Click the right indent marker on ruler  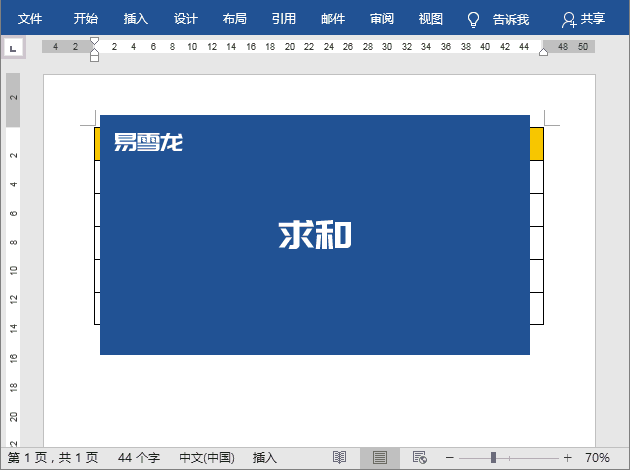[543, 52]
